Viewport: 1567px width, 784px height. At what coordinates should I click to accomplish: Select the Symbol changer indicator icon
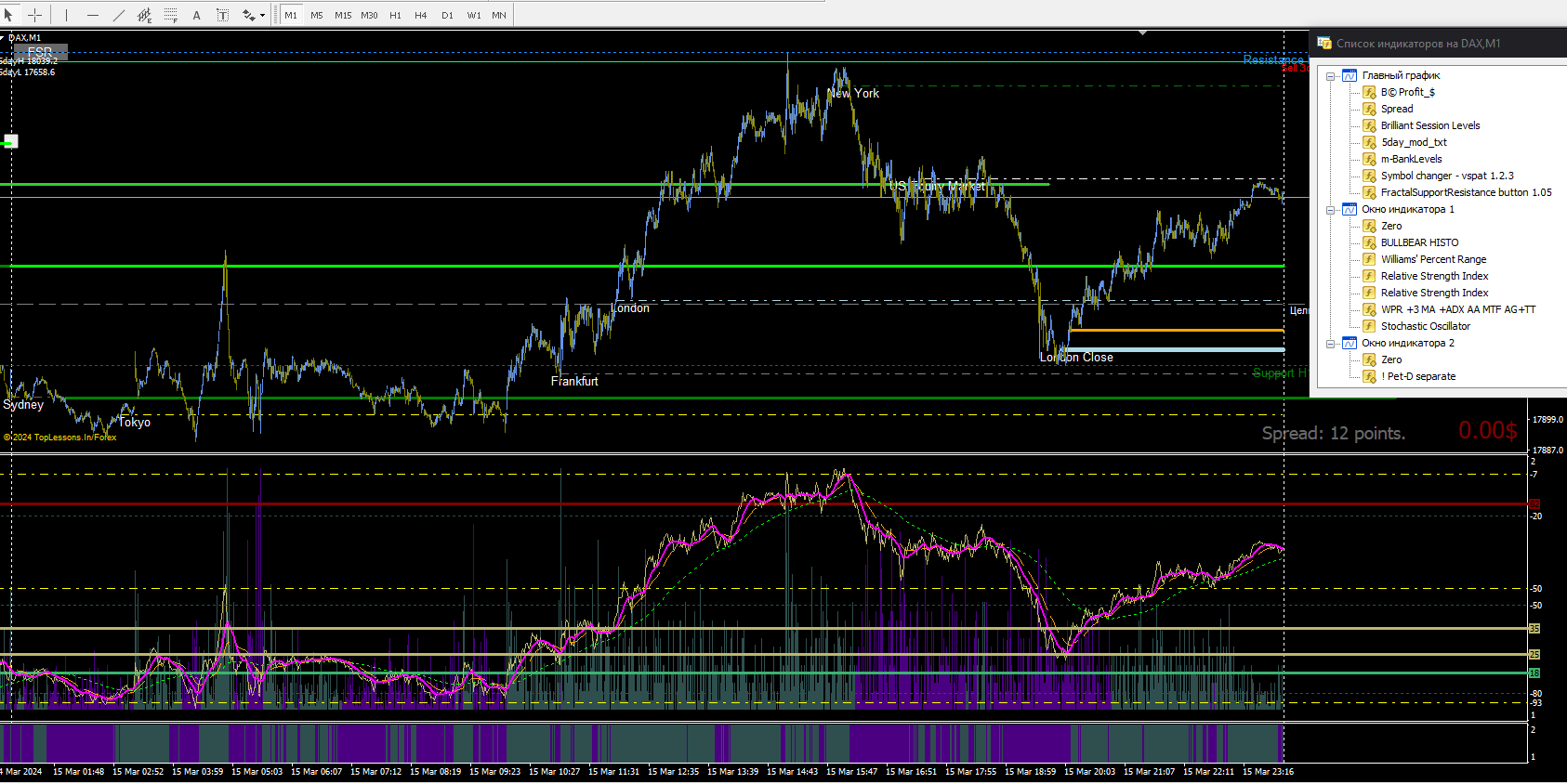coord(1369,176)
